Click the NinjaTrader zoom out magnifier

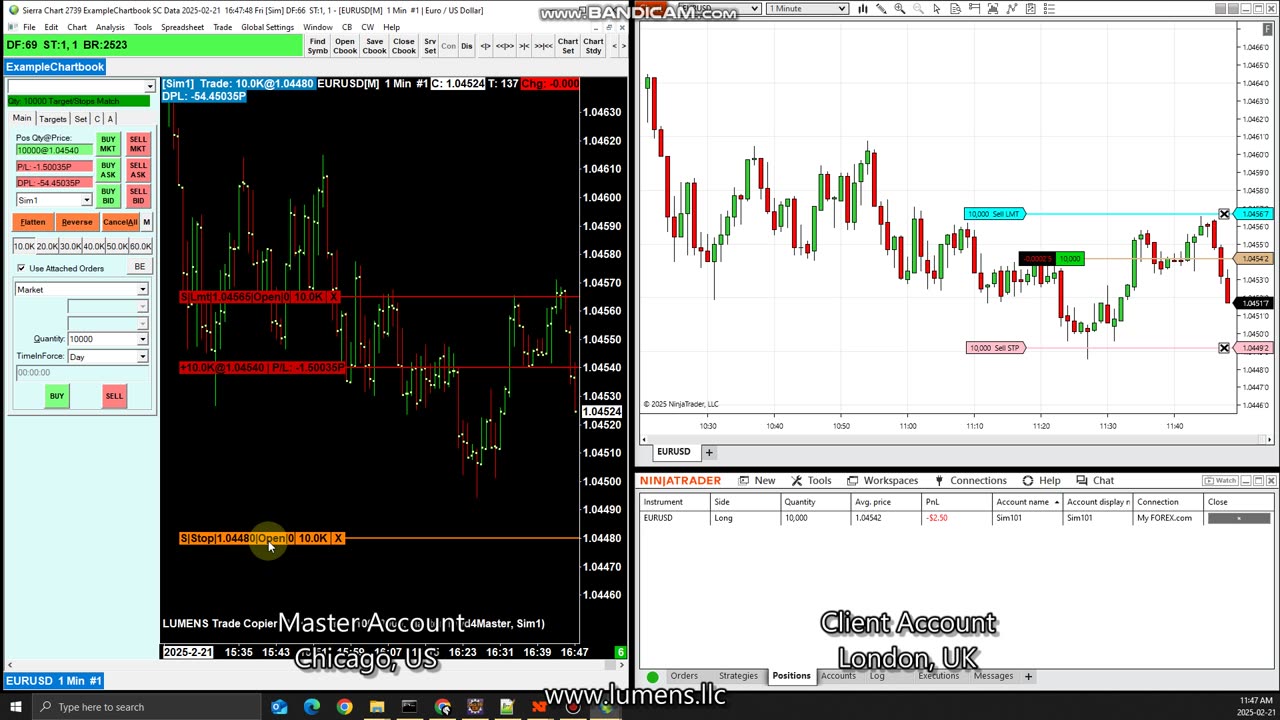(x=918, y=9)
